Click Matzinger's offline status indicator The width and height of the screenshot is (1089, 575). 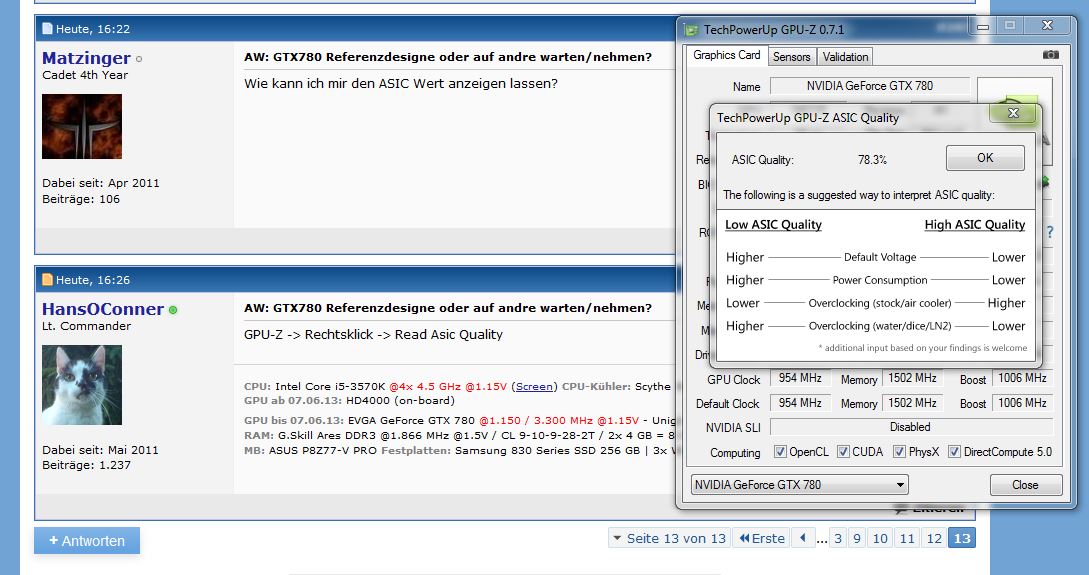139,59
